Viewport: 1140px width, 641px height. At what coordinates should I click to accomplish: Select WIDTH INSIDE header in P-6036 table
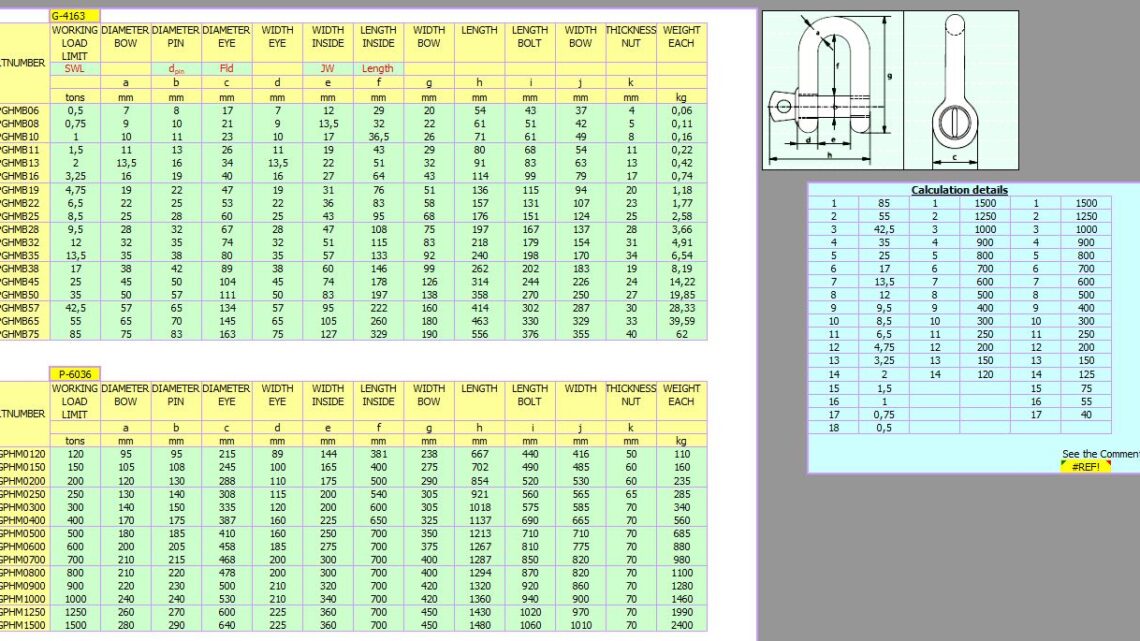pyautogui.click(x=328, y=395)
